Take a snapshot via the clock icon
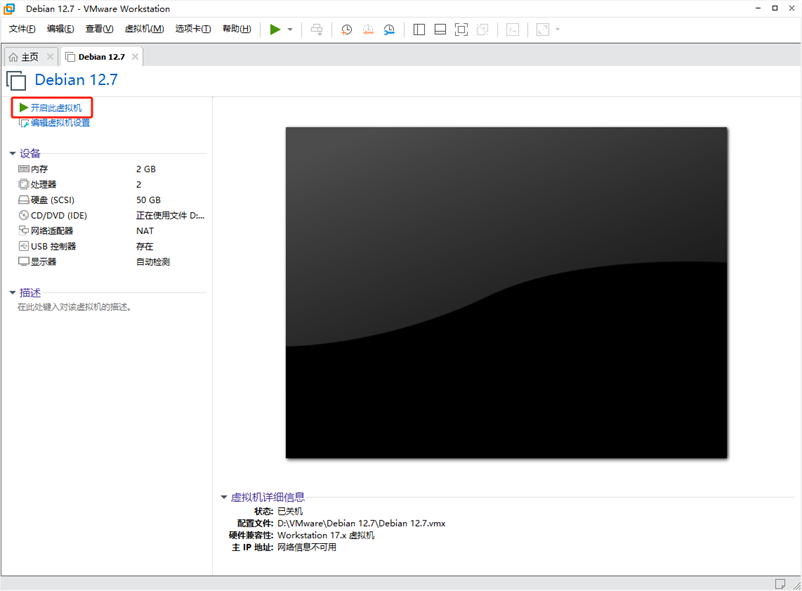 click(347, 30)
